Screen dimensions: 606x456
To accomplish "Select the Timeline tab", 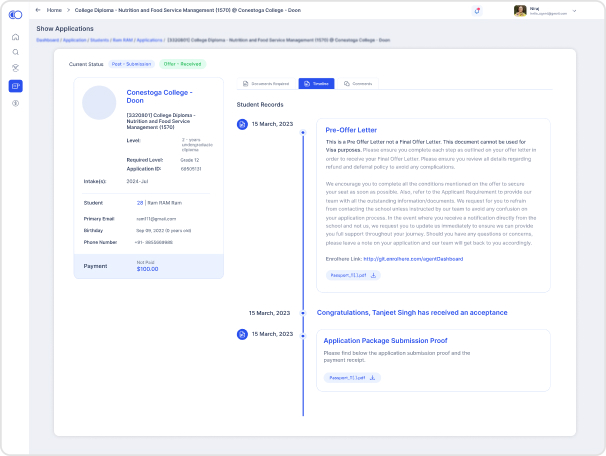I will coord(316,84).
